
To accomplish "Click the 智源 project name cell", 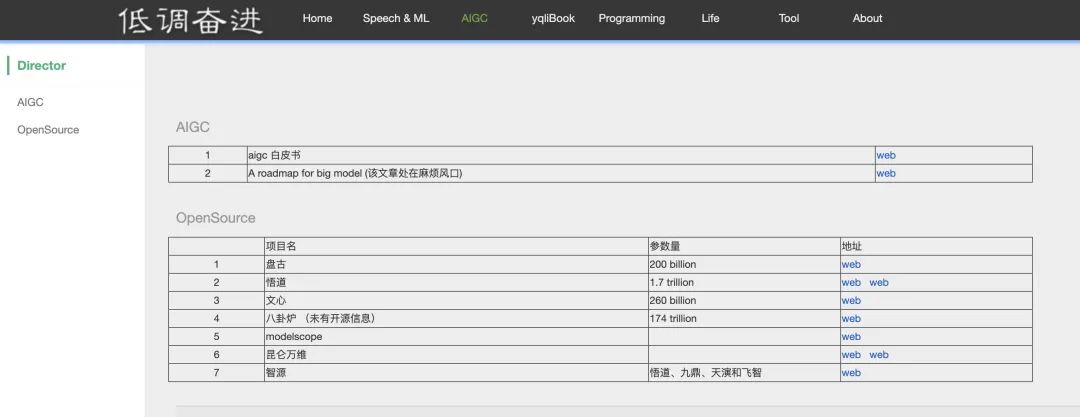I will tap(456, 372).
